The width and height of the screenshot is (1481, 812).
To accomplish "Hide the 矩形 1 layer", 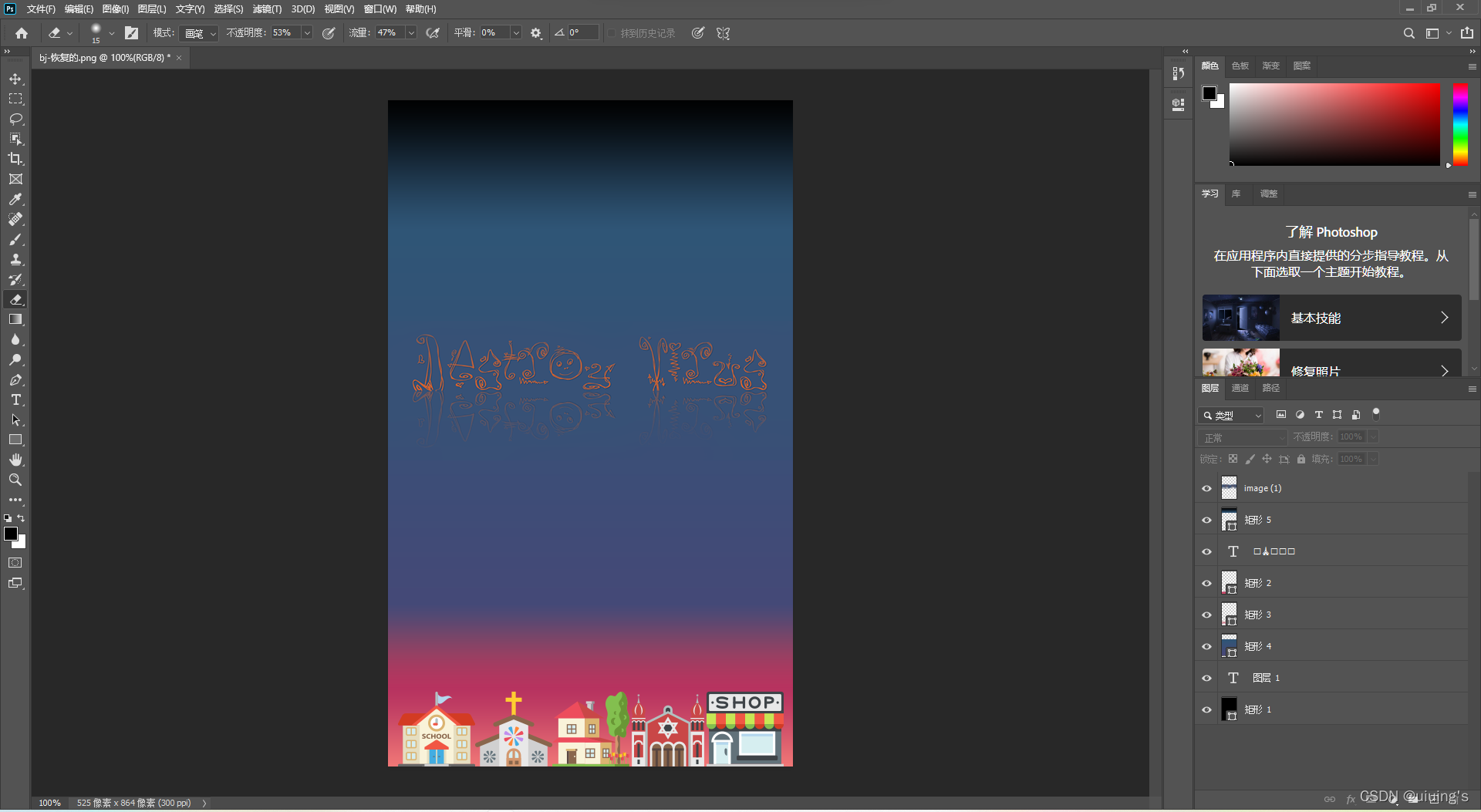I will (x=1207, y=709).
